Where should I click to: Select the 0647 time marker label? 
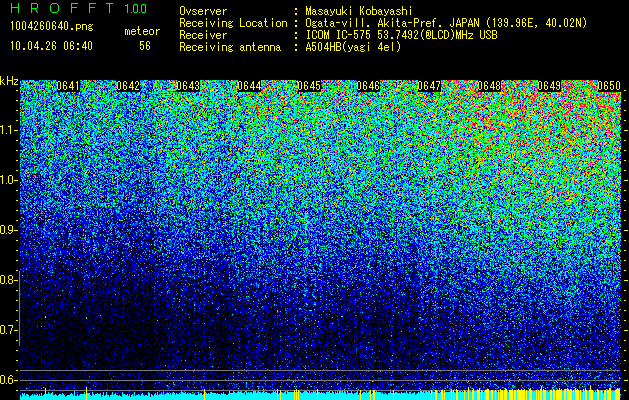[x=429, y=86]
